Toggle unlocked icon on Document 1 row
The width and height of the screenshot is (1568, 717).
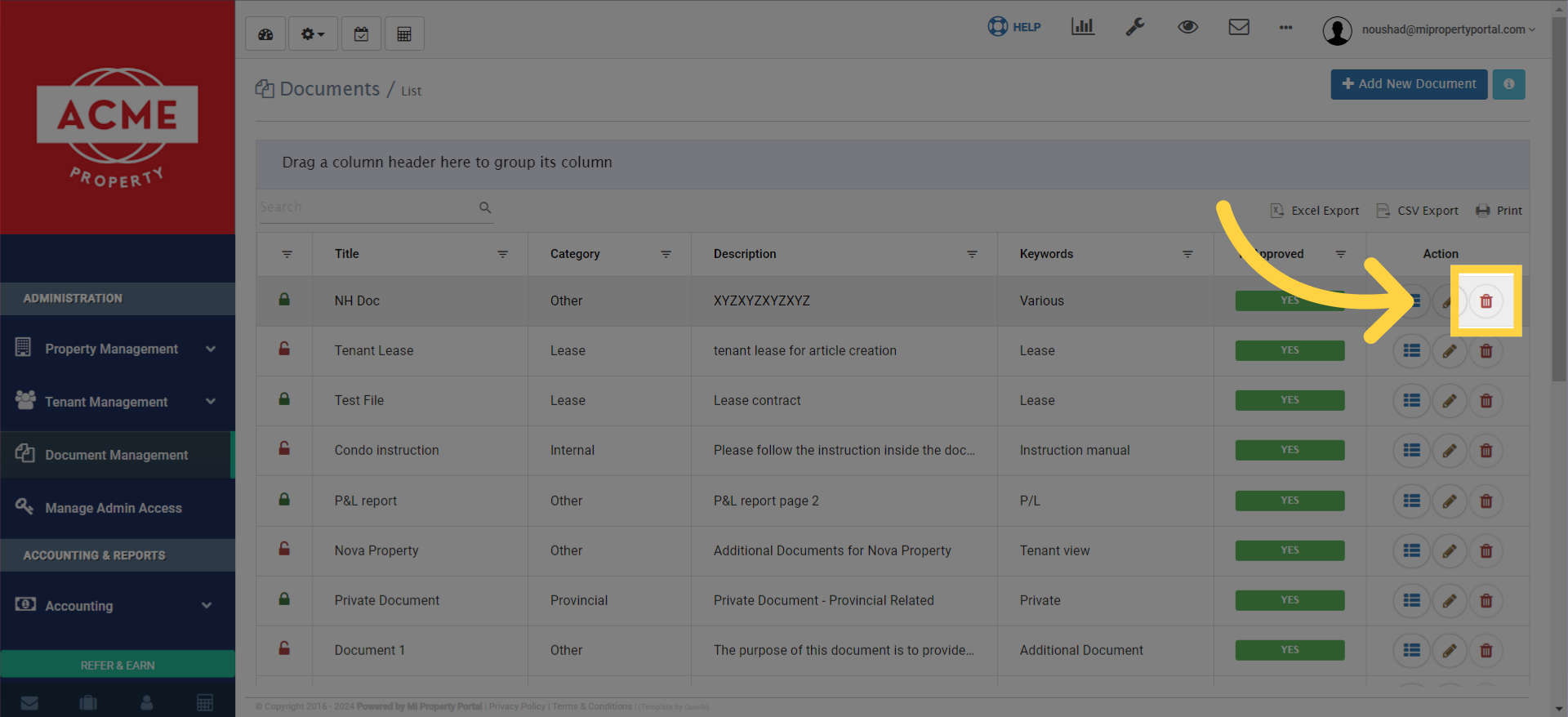[x=284, y=648]
